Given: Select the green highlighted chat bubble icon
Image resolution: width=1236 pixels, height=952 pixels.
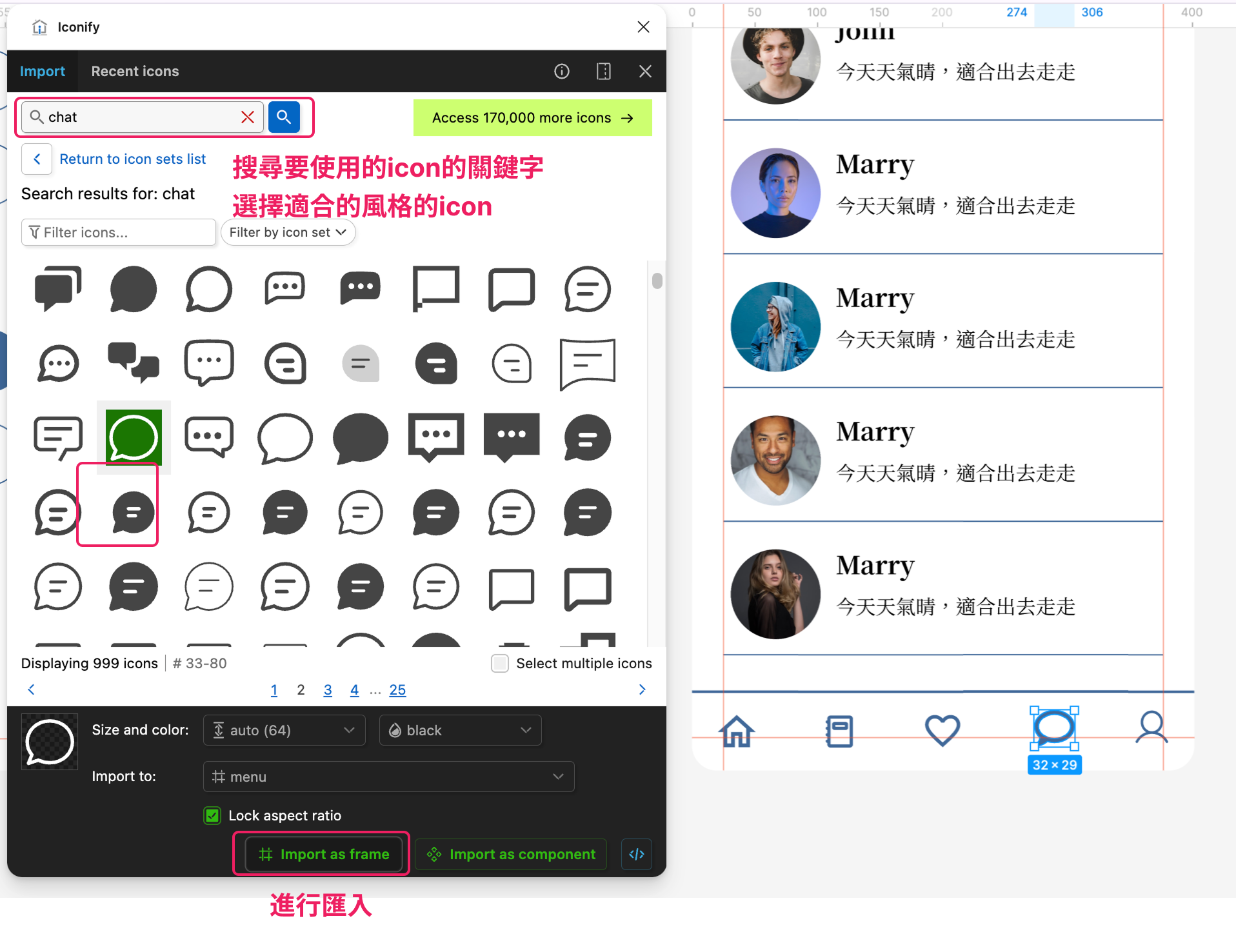Looking at the screenshot, I should coord(134,437).
